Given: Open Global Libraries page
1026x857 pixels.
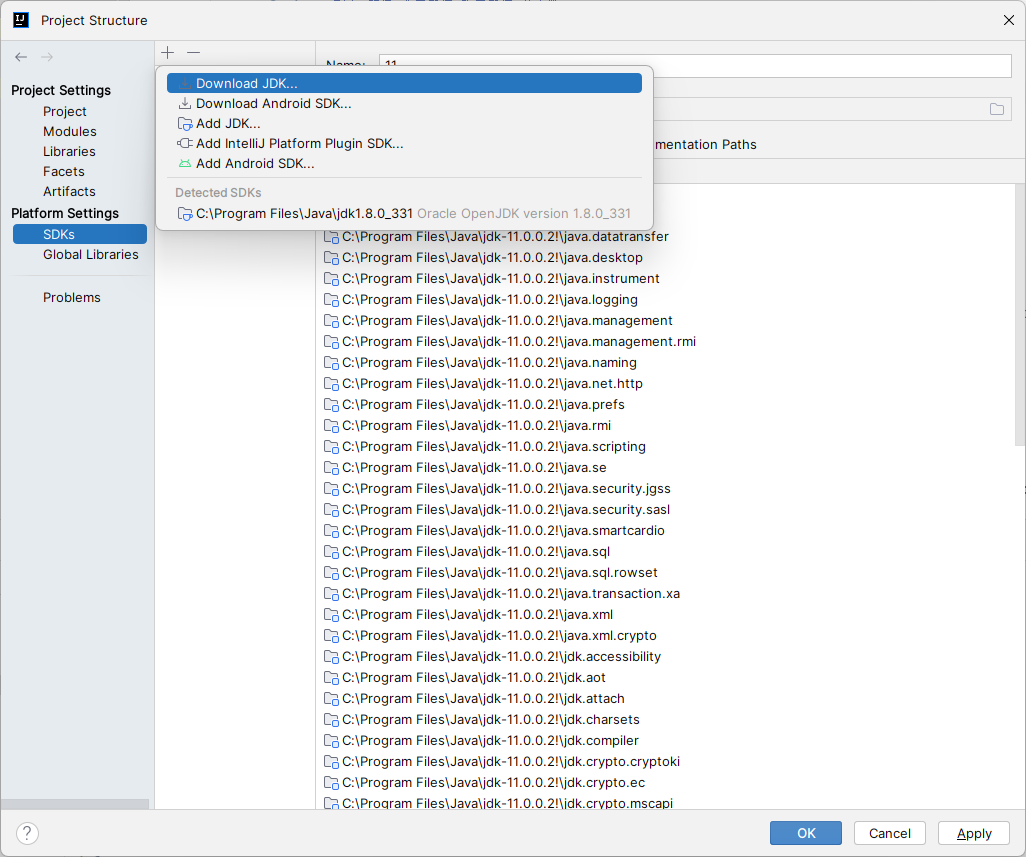Looking at the screenshot, I should click(x=91, y=254).
